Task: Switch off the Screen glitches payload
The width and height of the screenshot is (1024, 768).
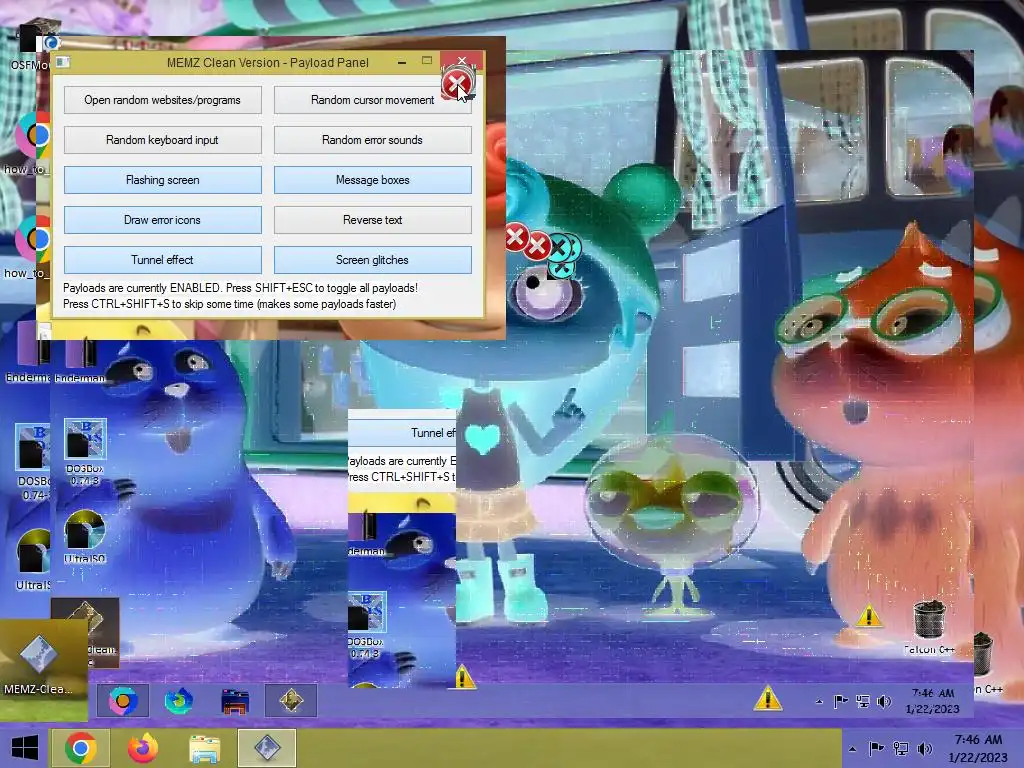Action: click(x=372, y=260)
